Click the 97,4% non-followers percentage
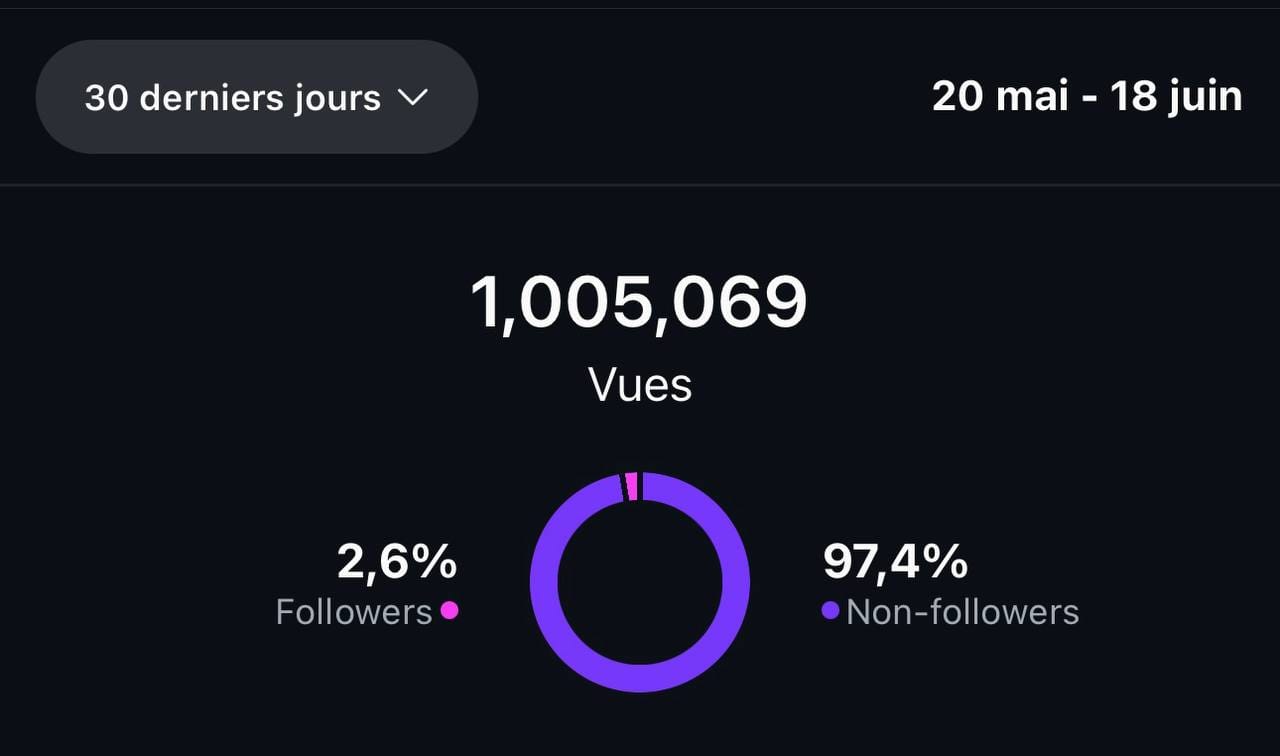The width and height of the screenshot is (1280, 756). 895,562
